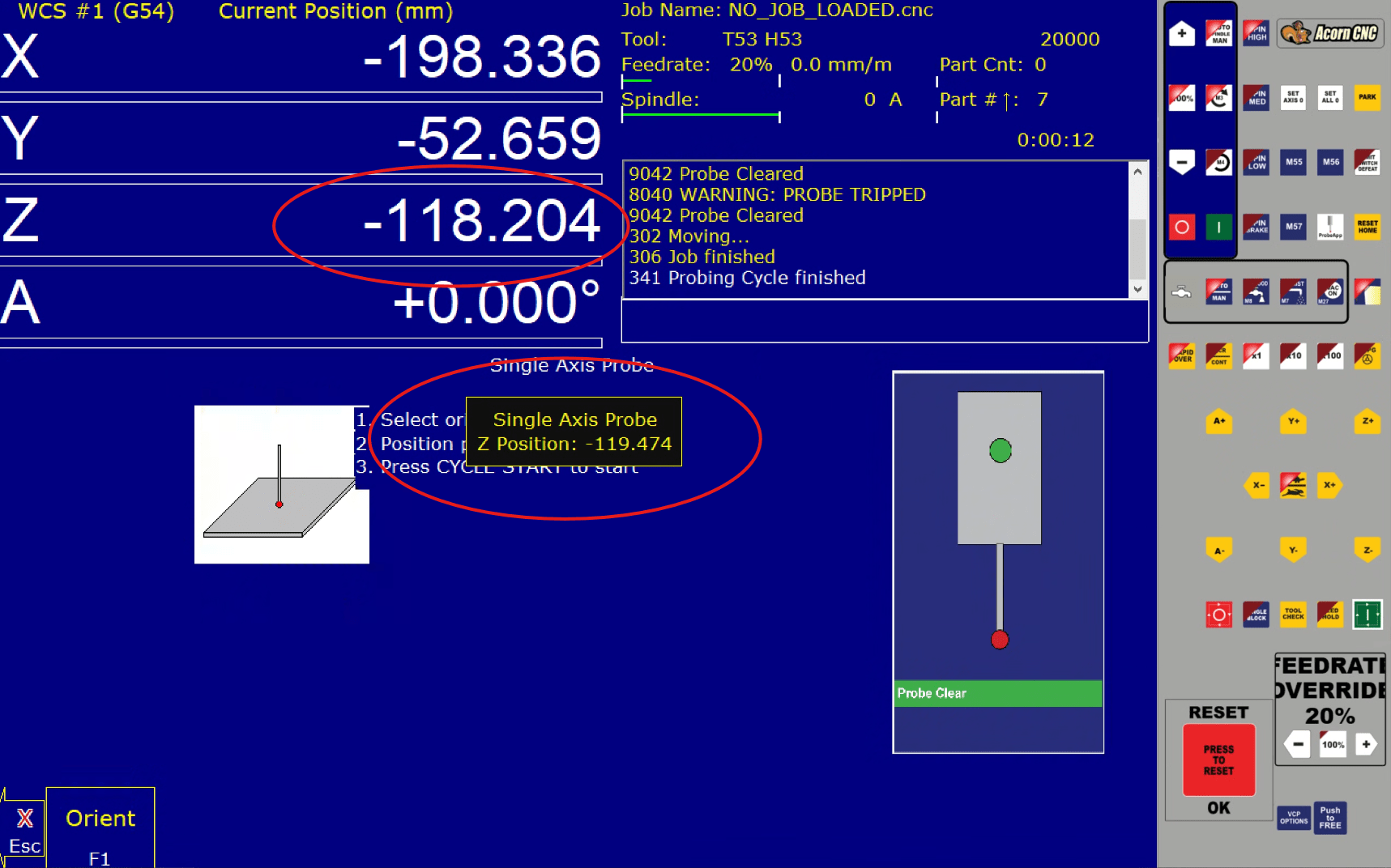Open VCP Options

[1293, 818]
